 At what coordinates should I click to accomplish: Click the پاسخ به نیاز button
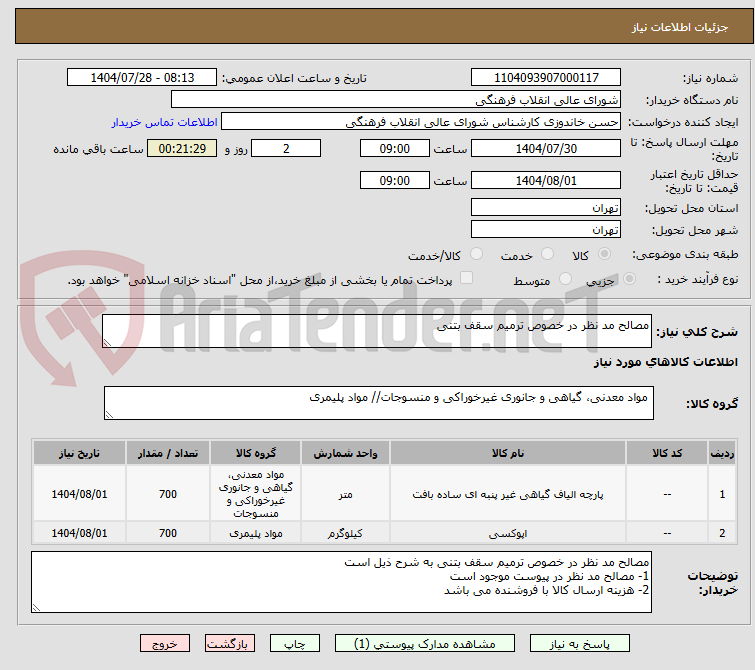click(579, 644)
